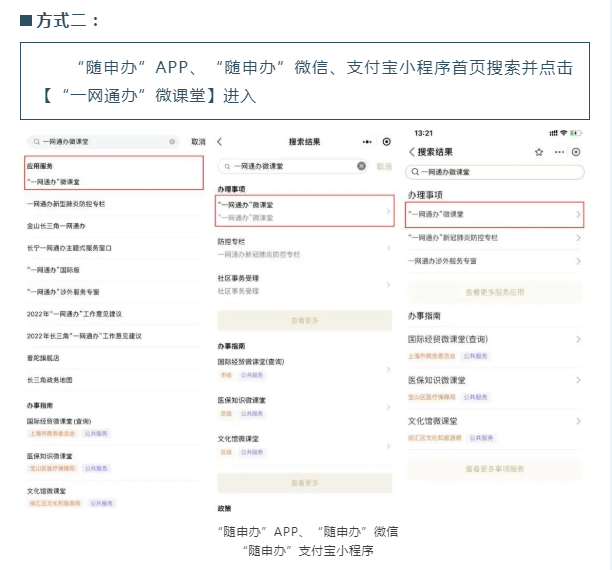Tap the signal strength icon in status bar
Image resolution: width=612 pixels, height=570 pixels.
coord(553,133)
